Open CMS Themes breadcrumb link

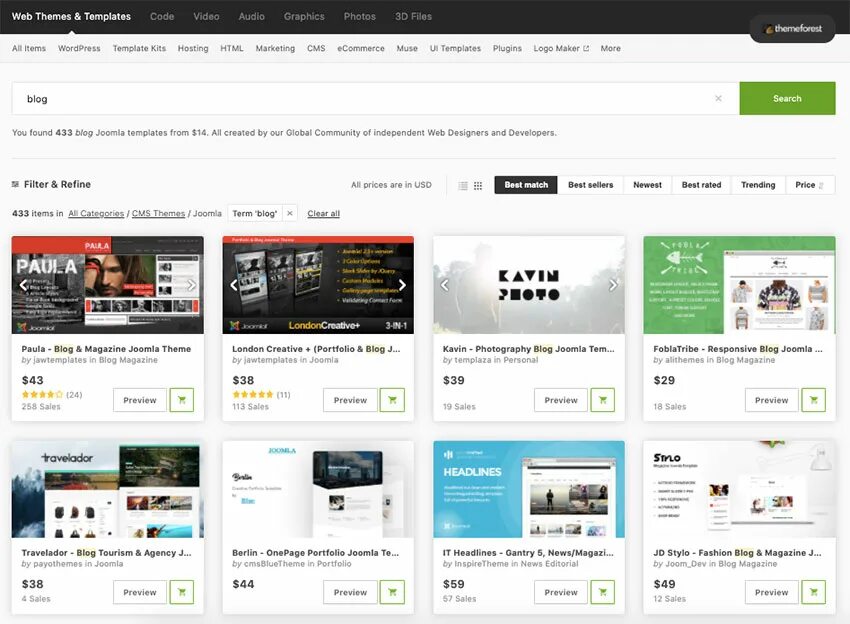(158, 214)
